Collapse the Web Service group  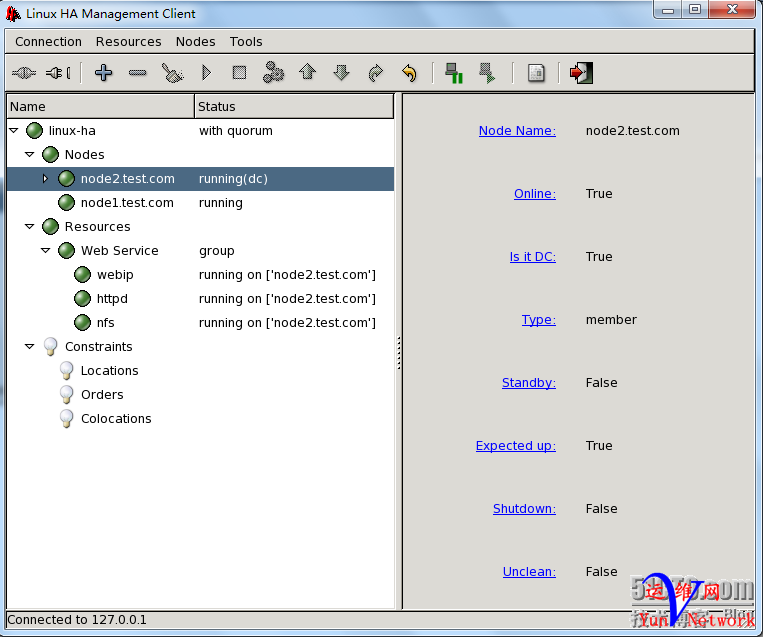[46, 250]
